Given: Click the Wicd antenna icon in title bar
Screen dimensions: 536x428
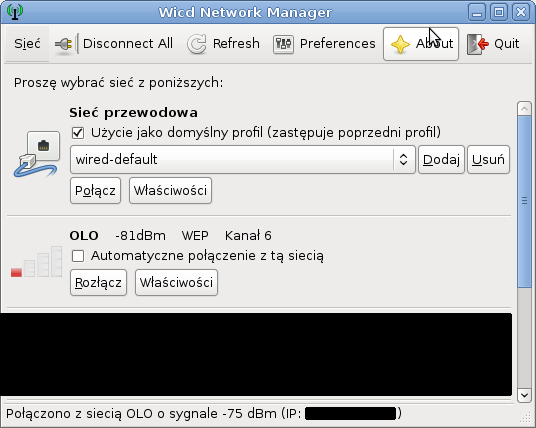Looking at the screenshot, I should (x=15, y=12).
